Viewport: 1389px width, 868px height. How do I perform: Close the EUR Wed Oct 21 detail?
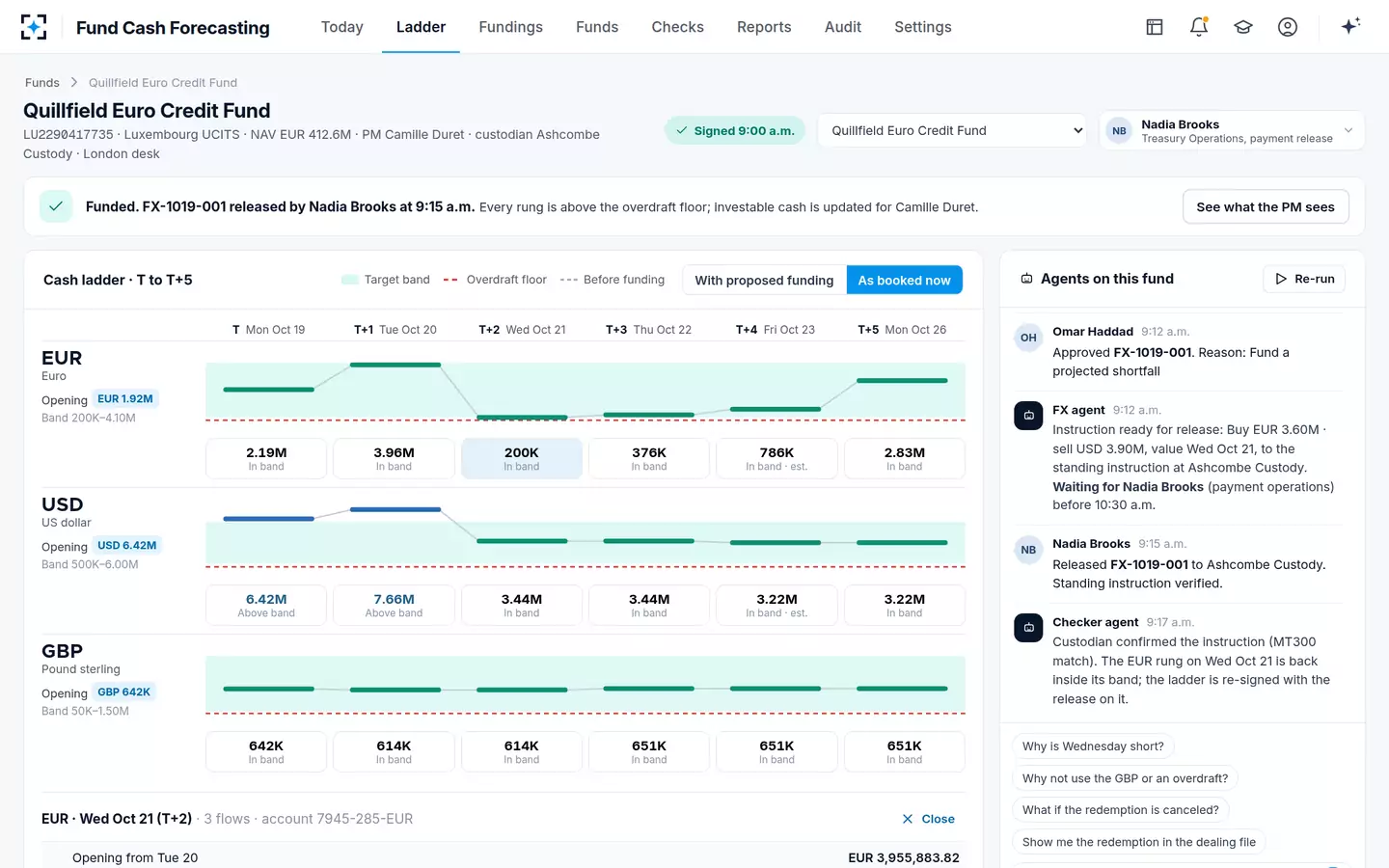(x=928, y=819)
